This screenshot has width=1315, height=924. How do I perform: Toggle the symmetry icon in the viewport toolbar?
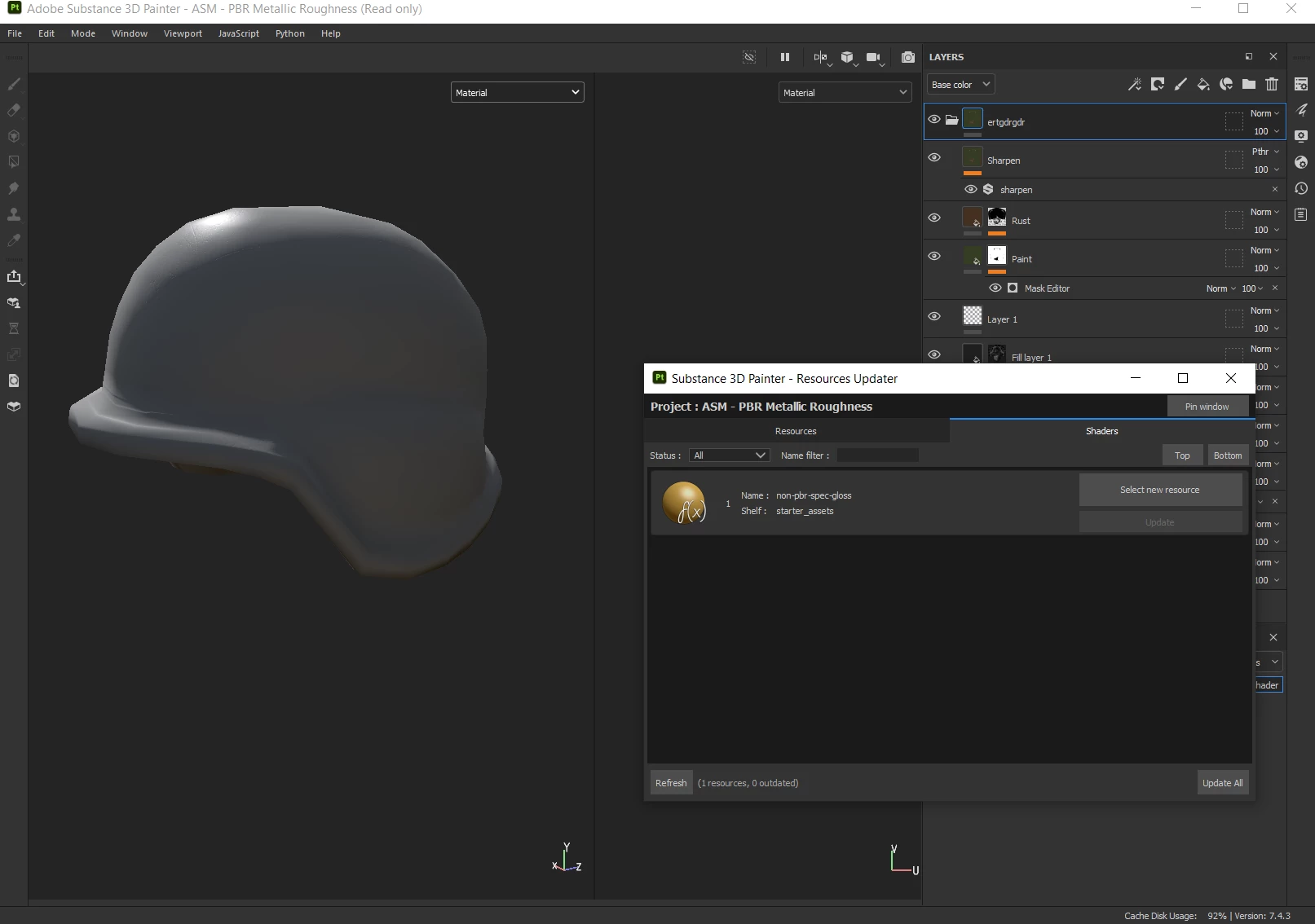[x=820, y=57]
